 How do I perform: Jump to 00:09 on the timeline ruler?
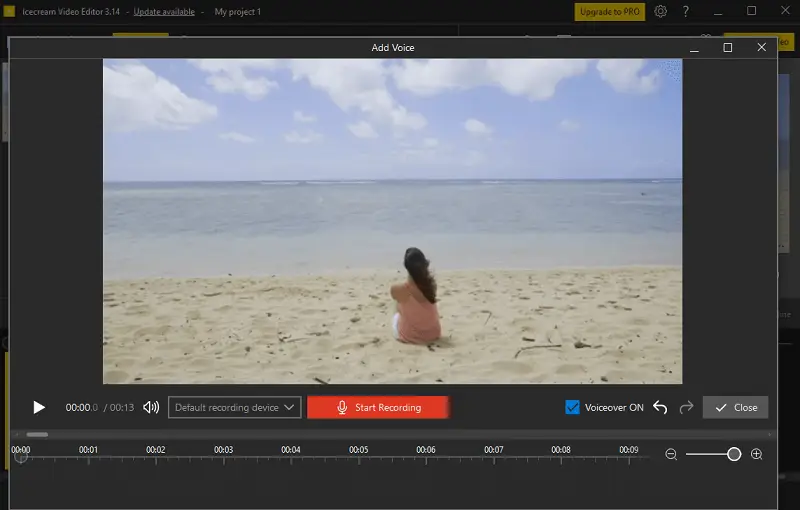[629, 450]
